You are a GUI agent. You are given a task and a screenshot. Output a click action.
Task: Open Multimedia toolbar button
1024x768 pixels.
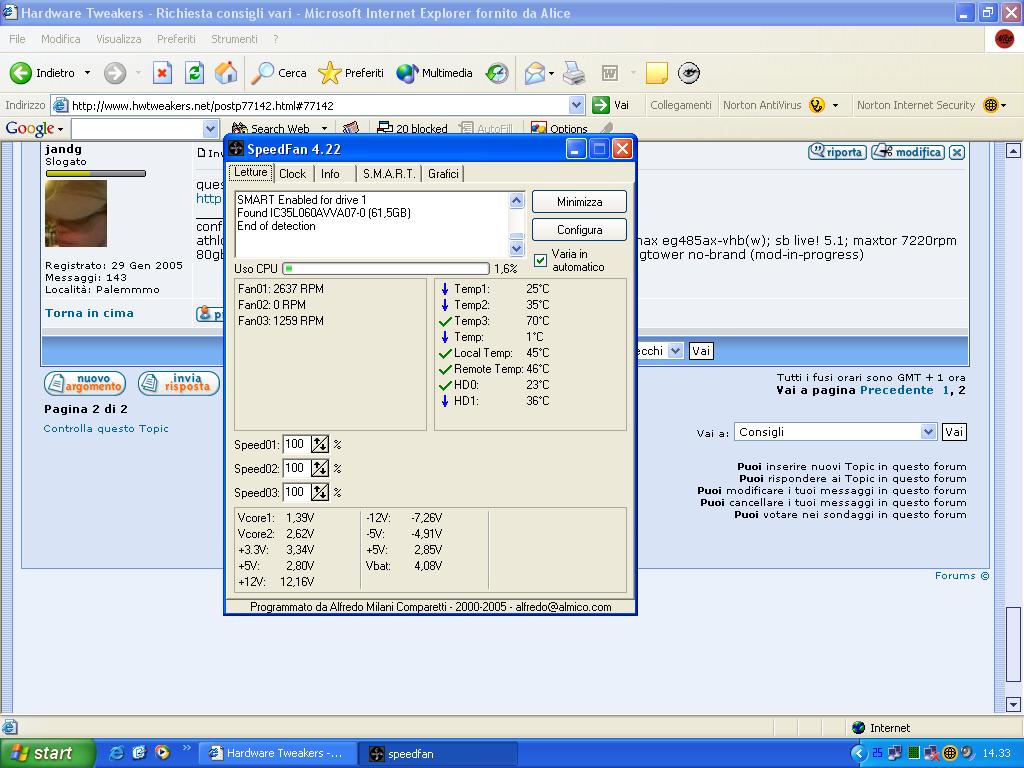[x=407, y=73]
